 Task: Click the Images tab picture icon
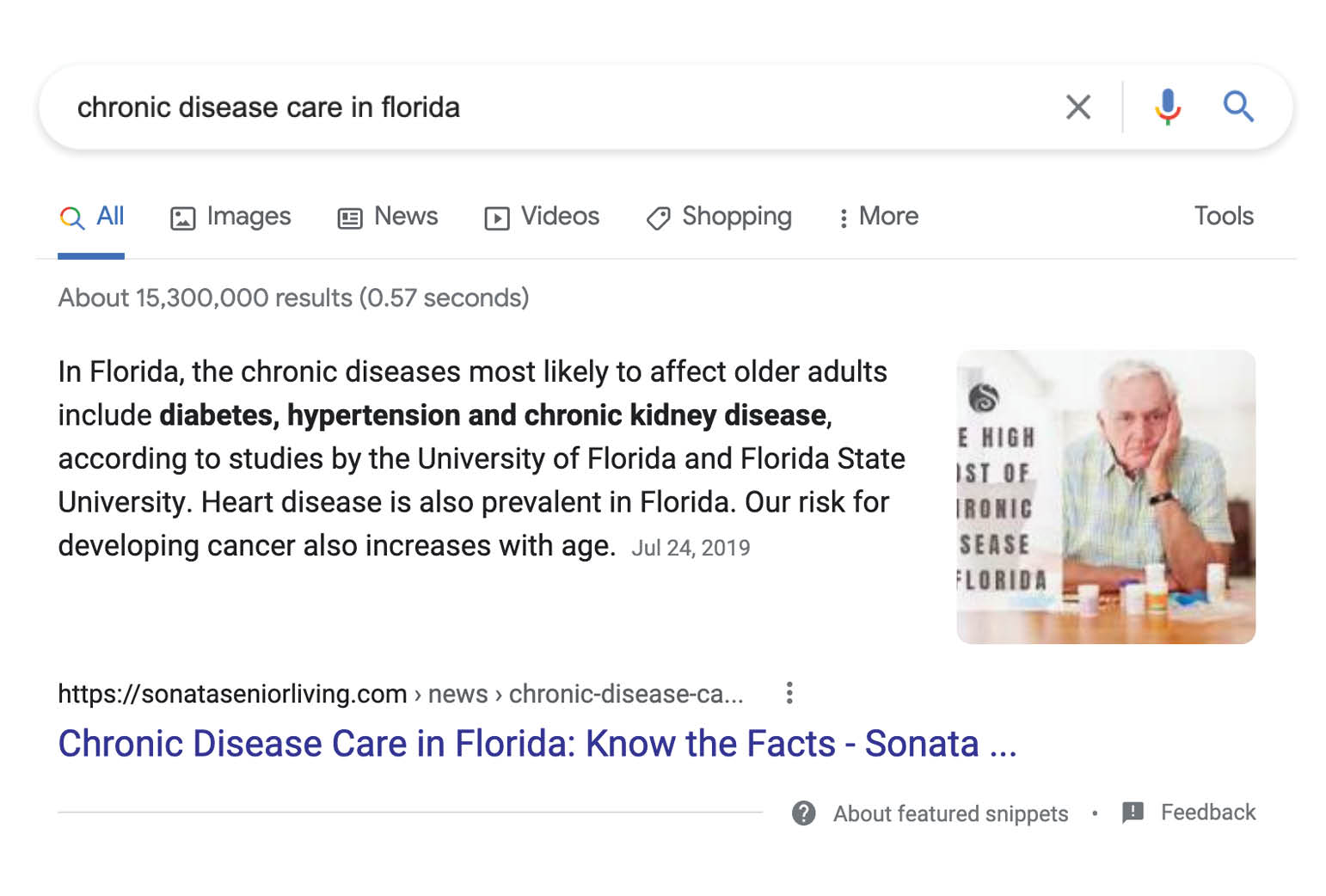pyautogui.click(x=182, y=218)
